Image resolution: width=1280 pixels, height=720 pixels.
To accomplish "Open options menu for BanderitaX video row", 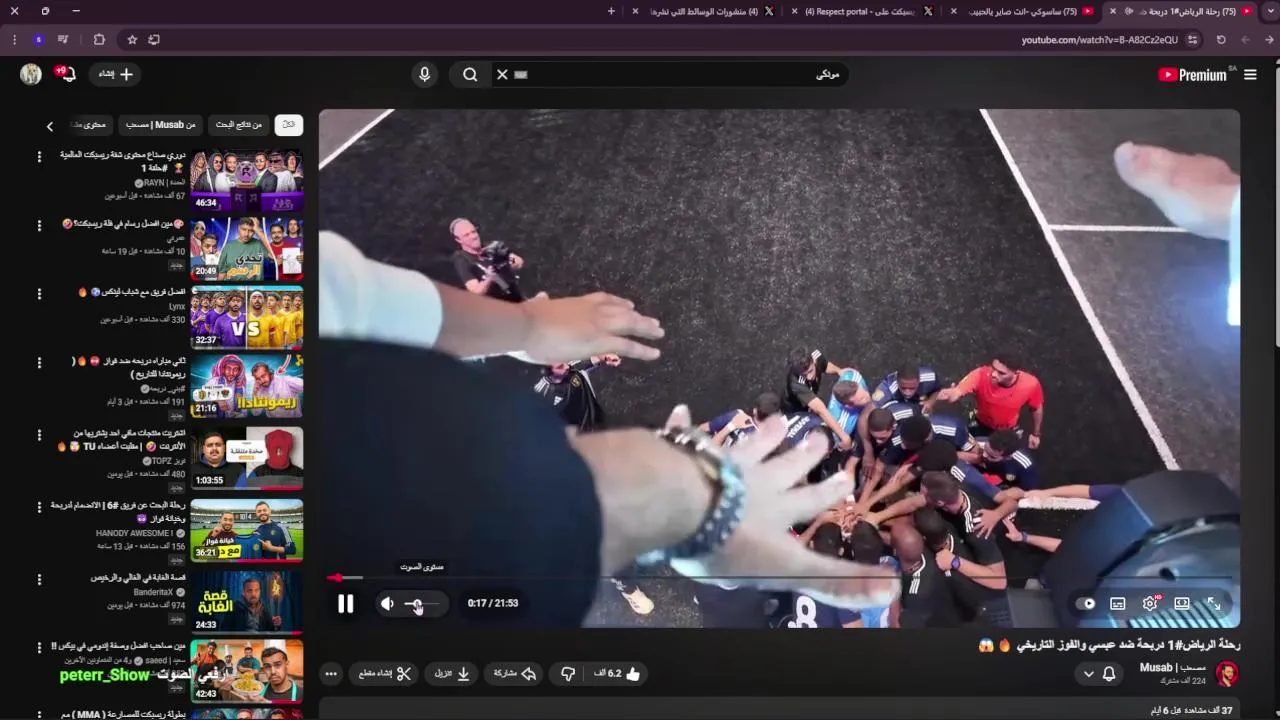I will (39, 579).
